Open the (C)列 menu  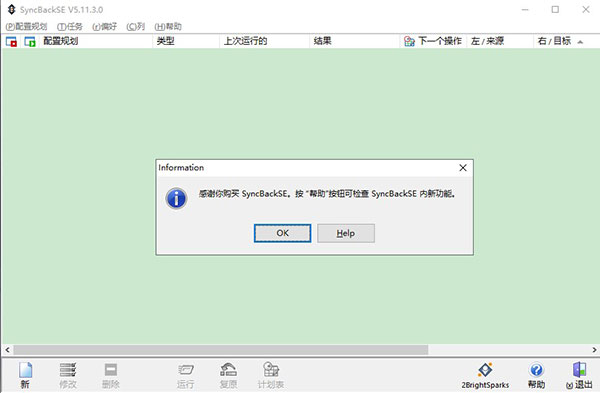(135, 26)
